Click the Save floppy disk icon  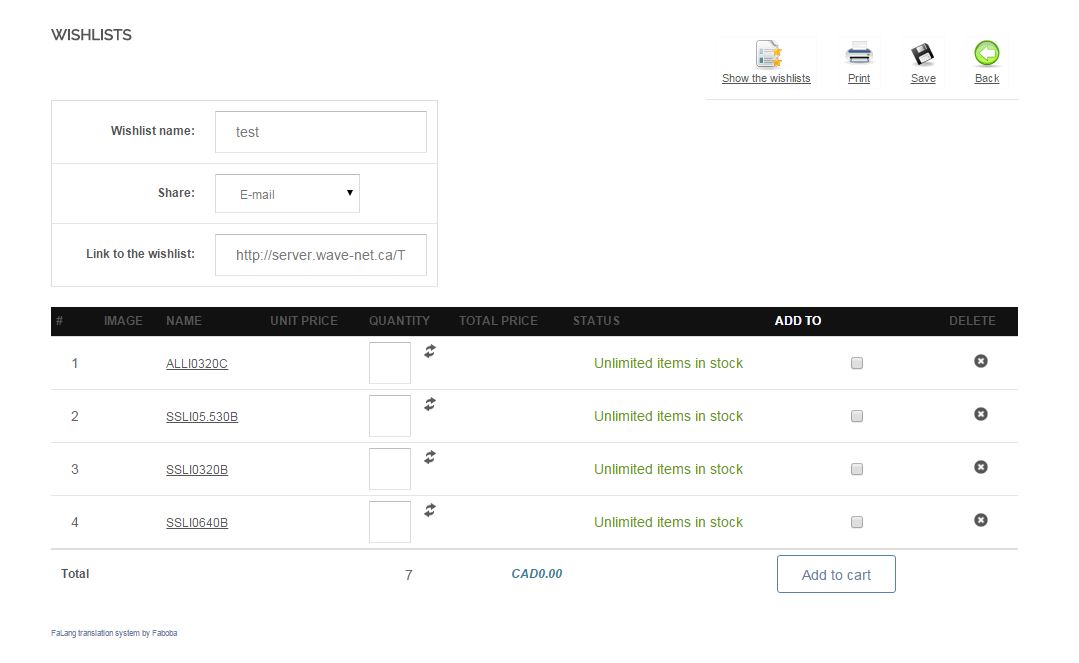tap(922, 54)
